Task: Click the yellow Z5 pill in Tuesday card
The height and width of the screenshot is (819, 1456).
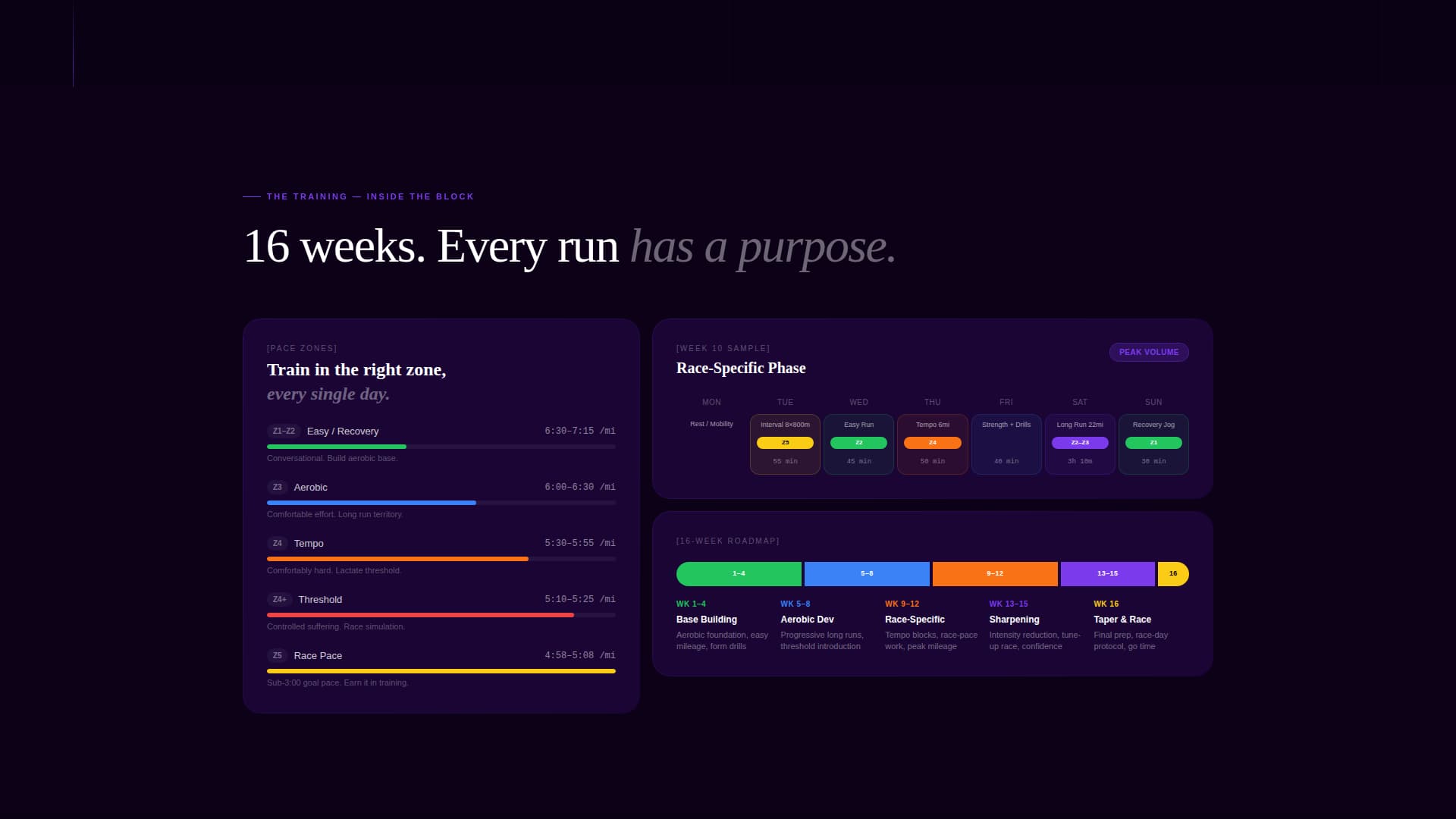Action: click(785, 443)
